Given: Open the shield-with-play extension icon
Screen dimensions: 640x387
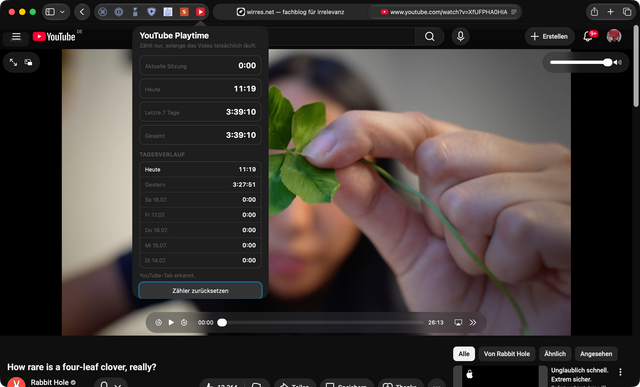Looking at the screenshot, I should point(151,12).
